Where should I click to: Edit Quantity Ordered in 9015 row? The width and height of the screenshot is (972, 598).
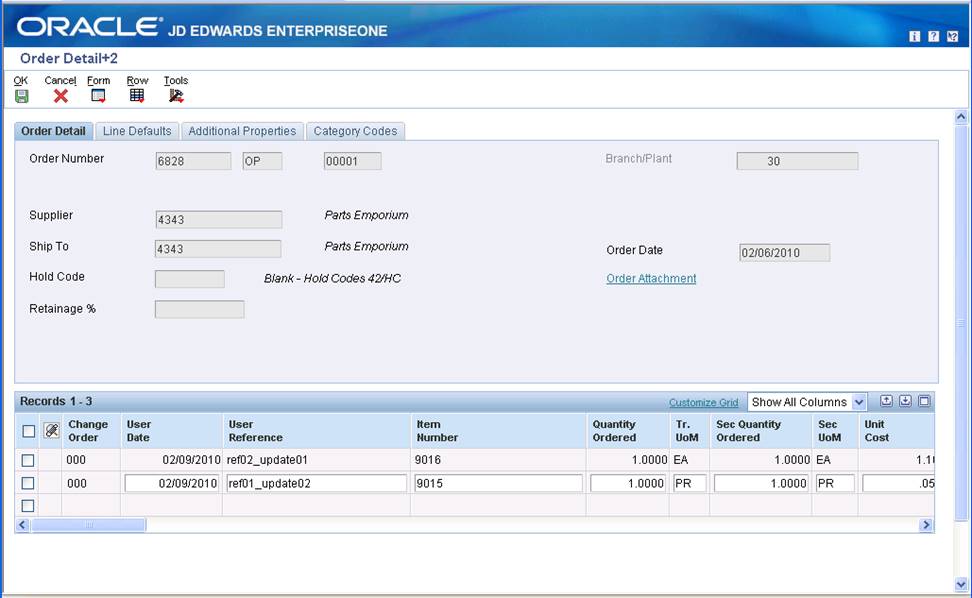(x=628, y=483)
